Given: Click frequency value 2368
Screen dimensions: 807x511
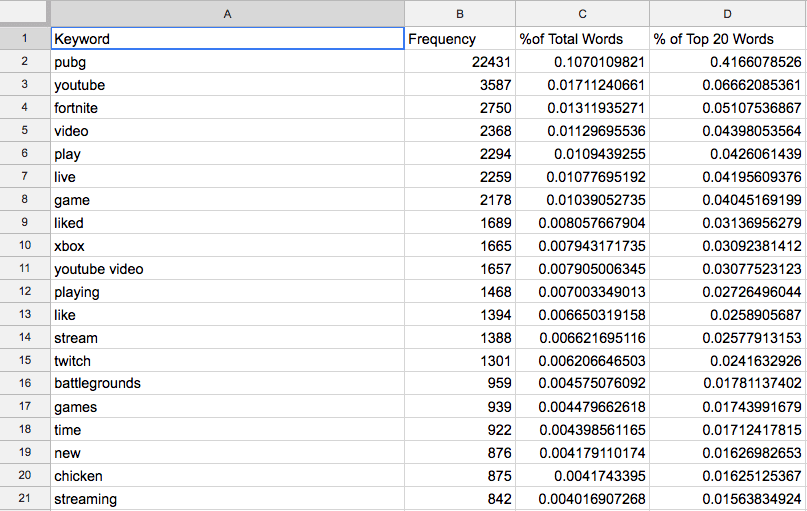Looking at the screenshot, I should tap(460, 131).
